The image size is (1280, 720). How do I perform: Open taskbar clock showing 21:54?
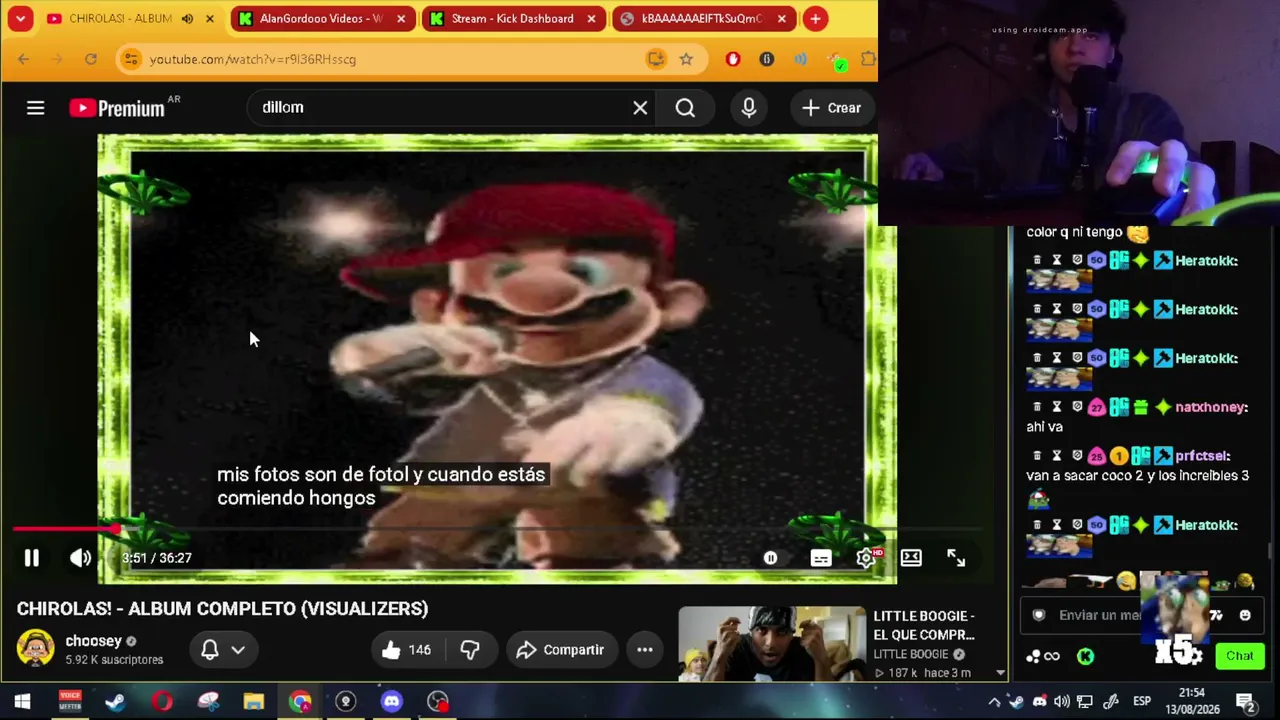(1192, 701)
